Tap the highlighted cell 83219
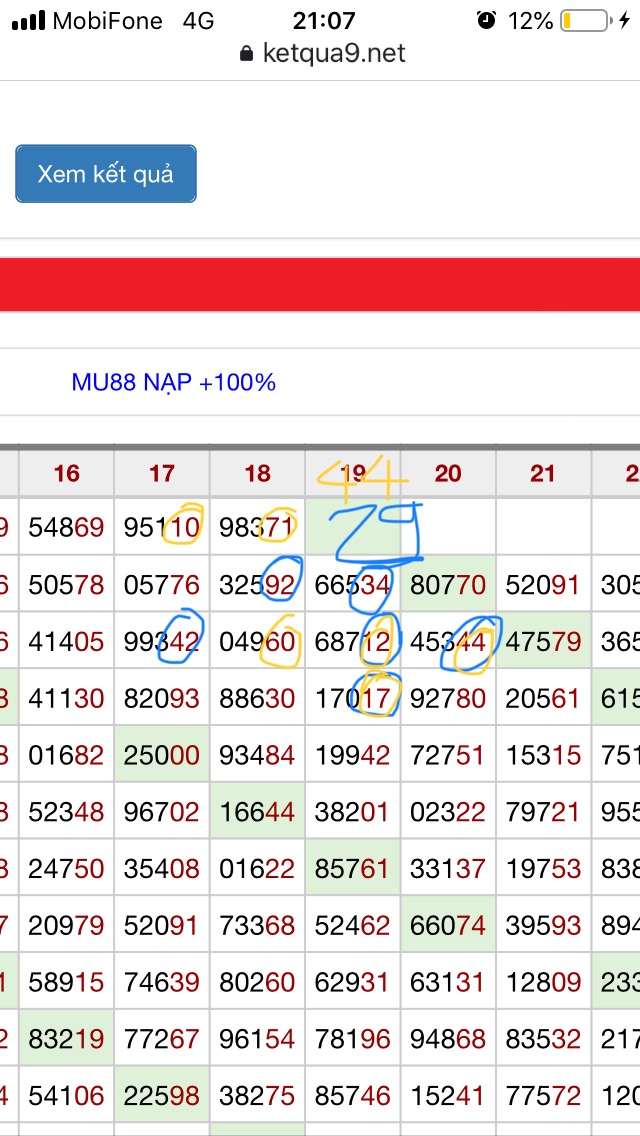640x1136 pixels. coord(66,1041)
